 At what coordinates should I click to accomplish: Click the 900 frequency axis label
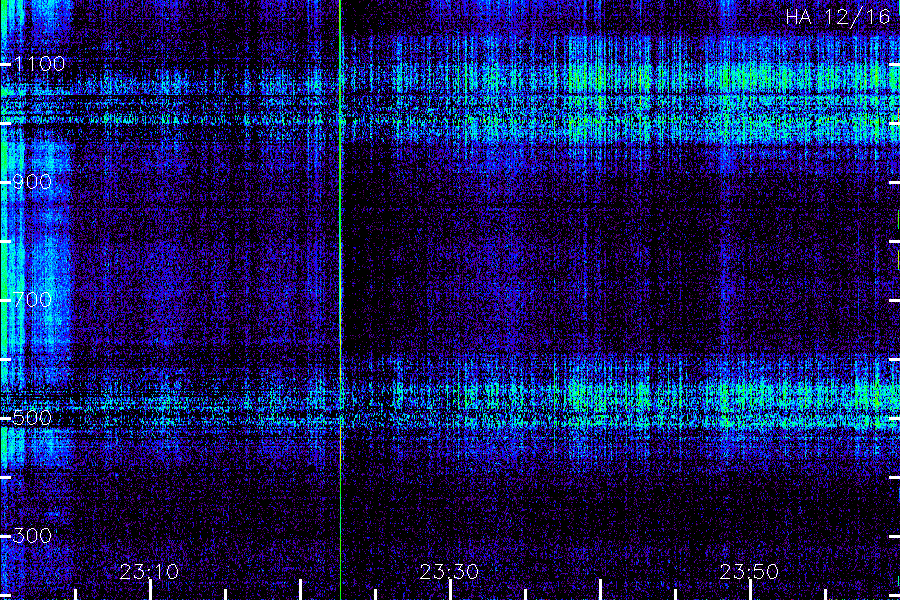coord(32,182)
